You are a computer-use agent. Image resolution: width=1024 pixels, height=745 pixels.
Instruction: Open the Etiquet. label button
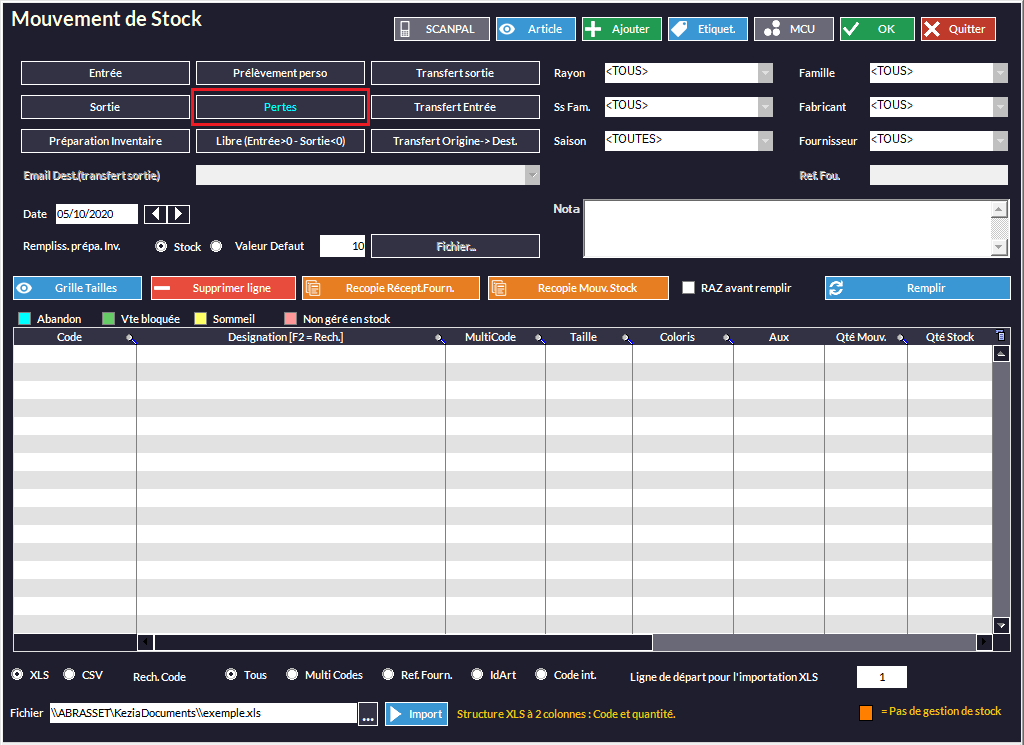(x=707, y=29)
